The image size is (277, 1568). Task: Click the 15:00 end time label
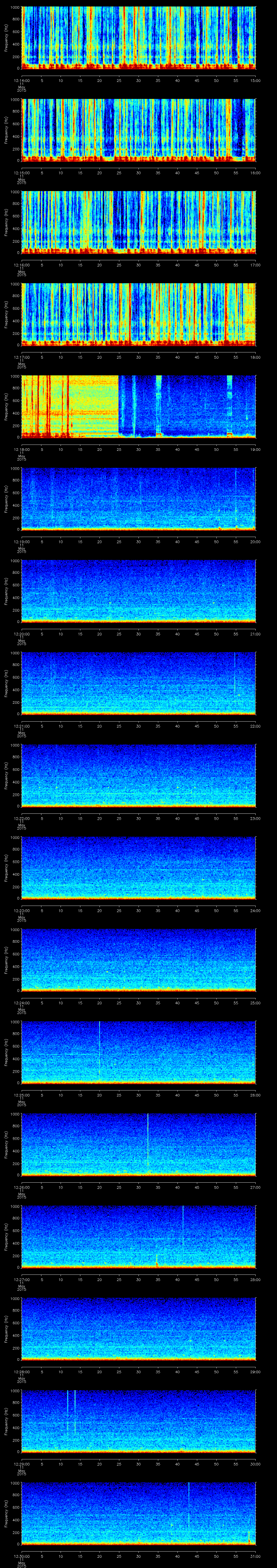[256, 80]
